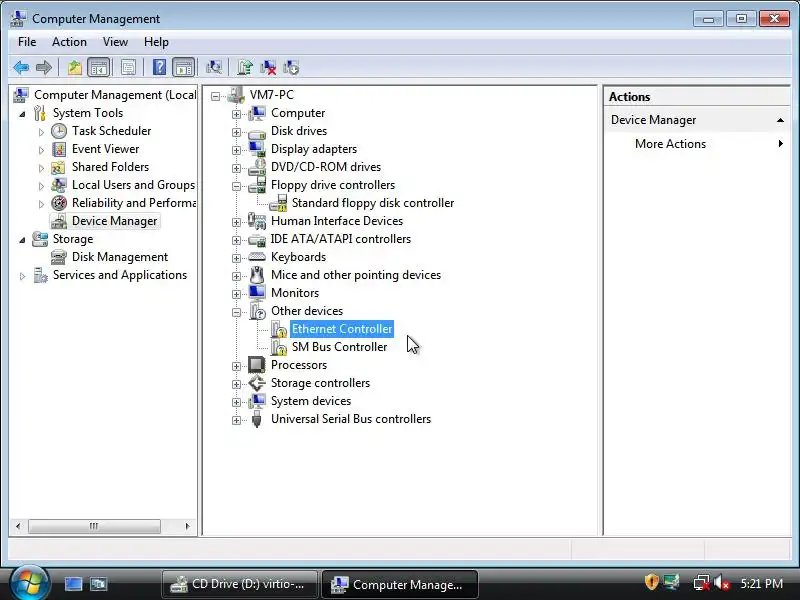This screenshot has width=800, height=600.
Task: Select the Monitors category
Action: coord(295,293)
